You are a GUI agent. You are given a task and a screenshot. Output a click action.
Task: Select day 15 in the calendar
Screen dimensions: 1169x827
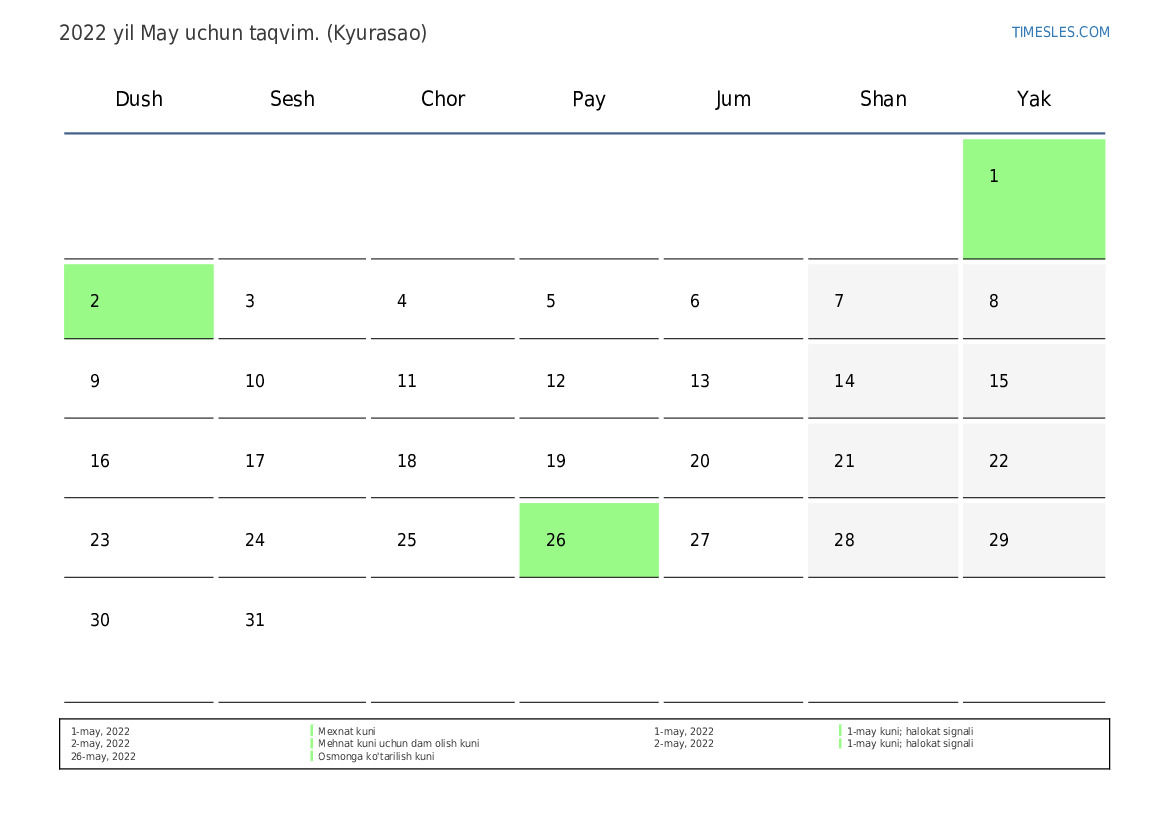1033,380
